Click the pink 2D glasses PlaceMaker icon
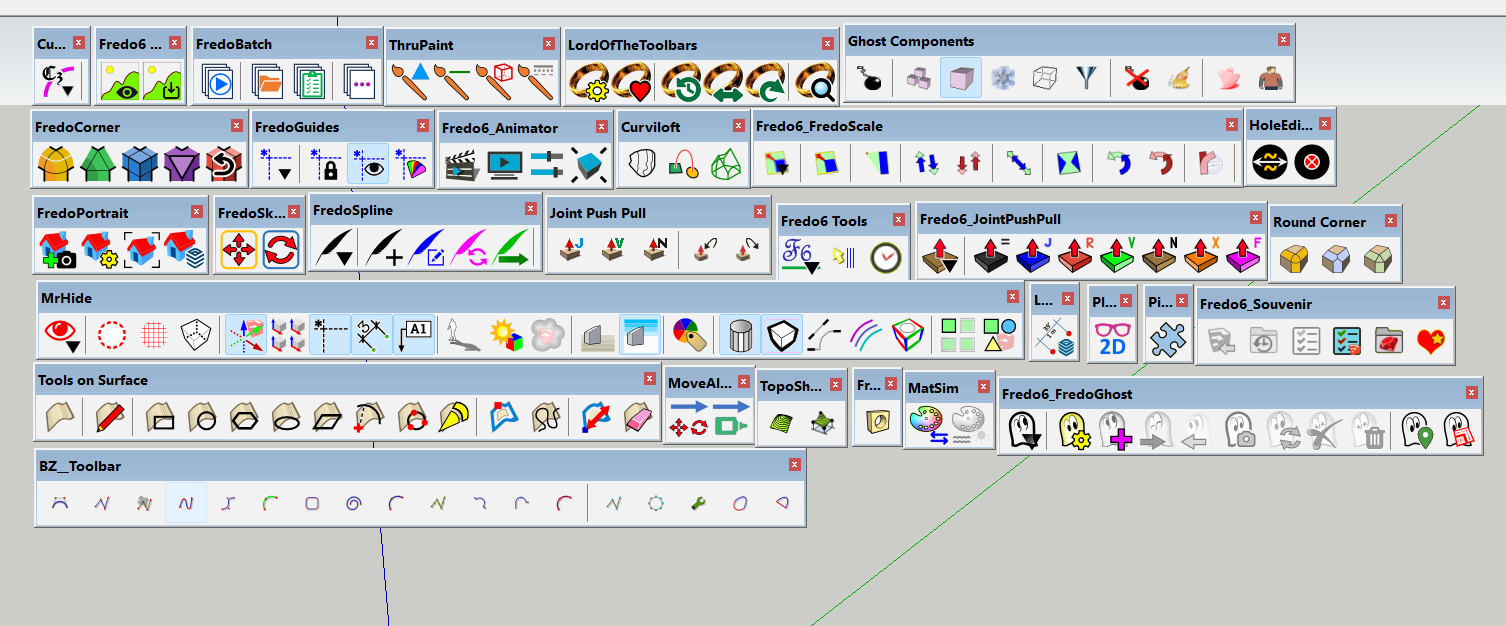This screenshot has height=626, width=1506. [1113, 337]
